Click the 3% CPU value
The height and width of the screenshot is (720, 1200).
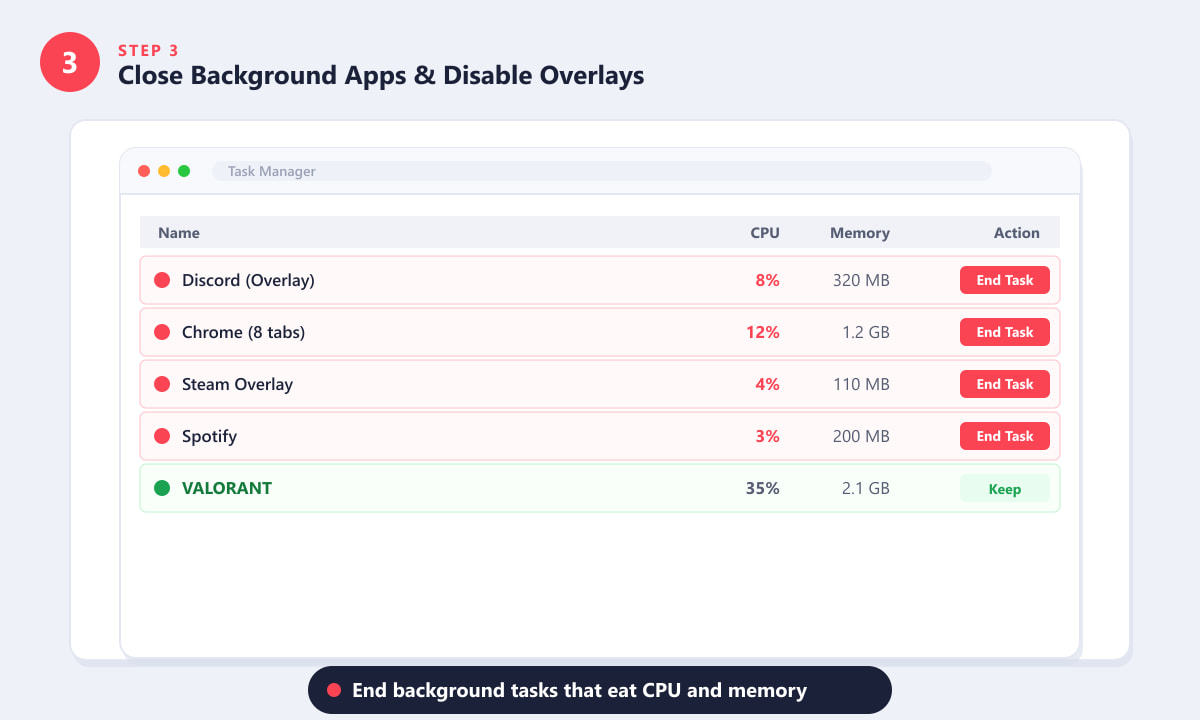(x=767, y=436)
